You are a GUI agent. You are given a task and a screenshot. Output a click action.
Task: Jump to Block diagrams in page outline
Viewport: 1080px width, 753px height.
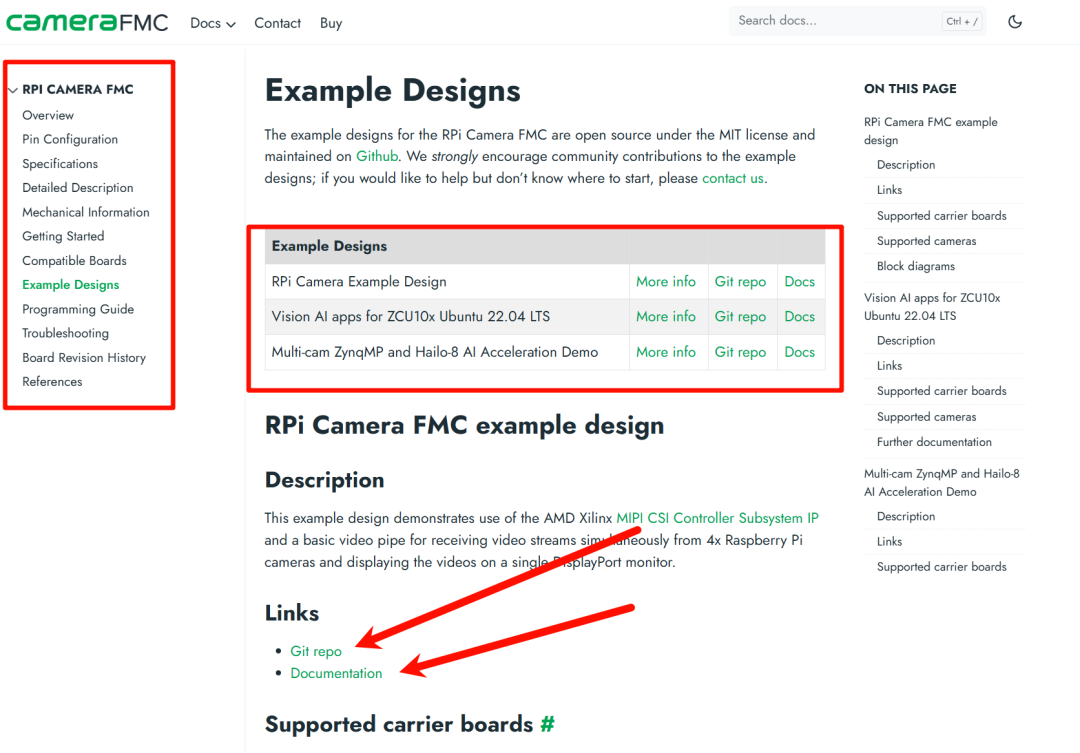[915, 267]
